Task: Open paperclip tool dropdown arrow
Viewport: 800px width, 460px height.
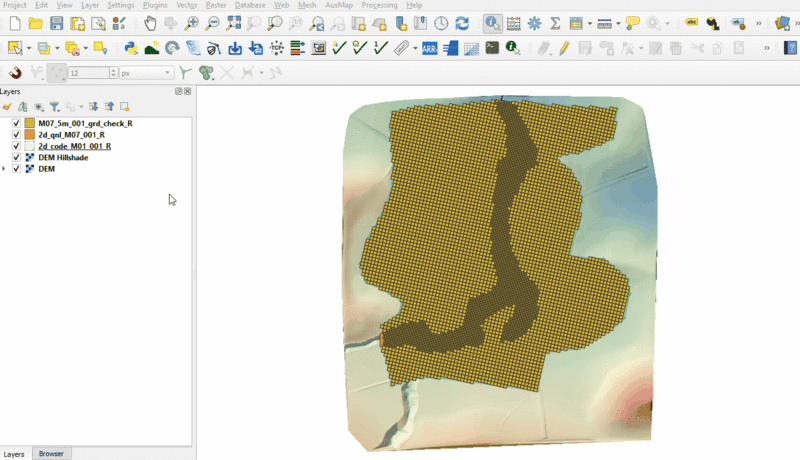Action: pyautogui.click(x=415, y=49)
